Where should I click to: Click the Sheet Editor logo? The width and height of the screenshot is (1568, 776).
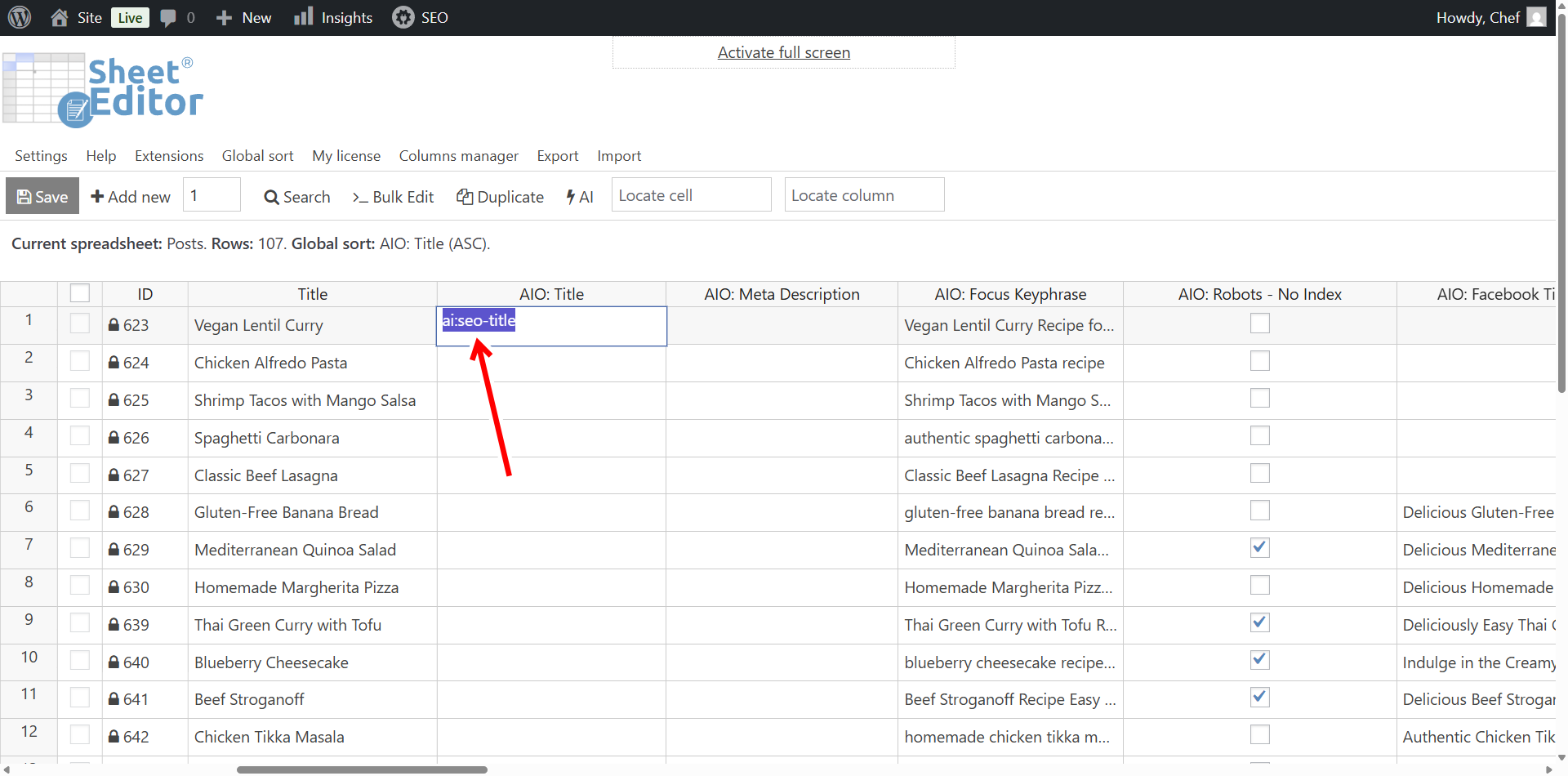(x=103, y=90)
